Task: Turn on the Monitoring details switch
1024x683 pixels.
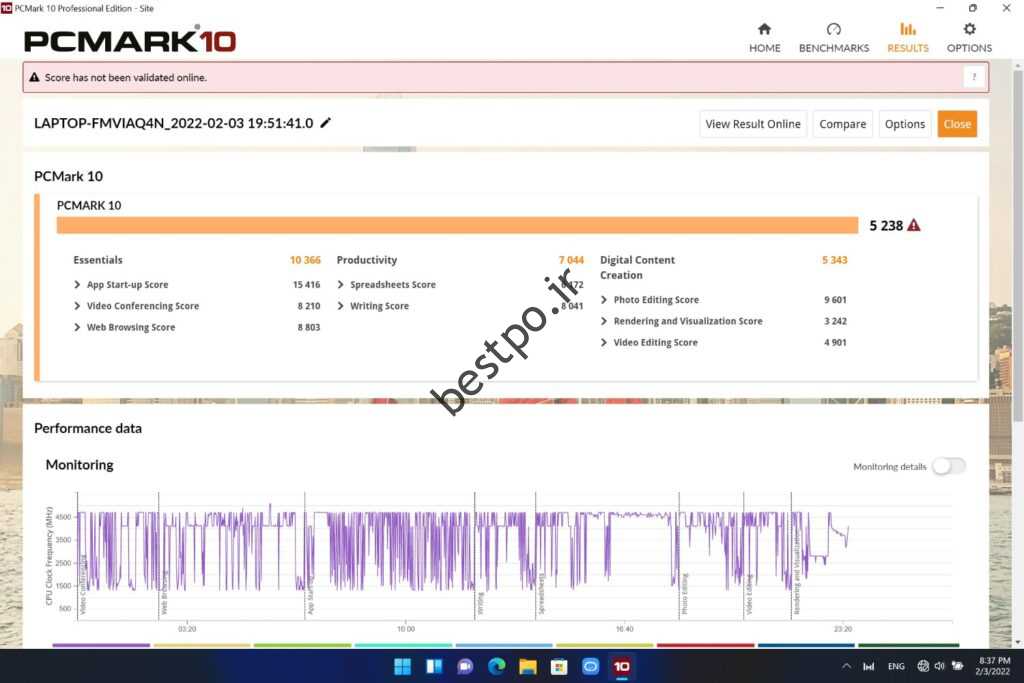Action: 949,466
